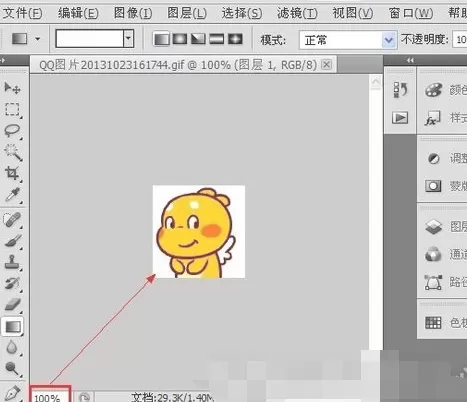Open the blend mode dropdown showing 正常
The height and width of the screenshot is (402, 467).
(348, 40)
